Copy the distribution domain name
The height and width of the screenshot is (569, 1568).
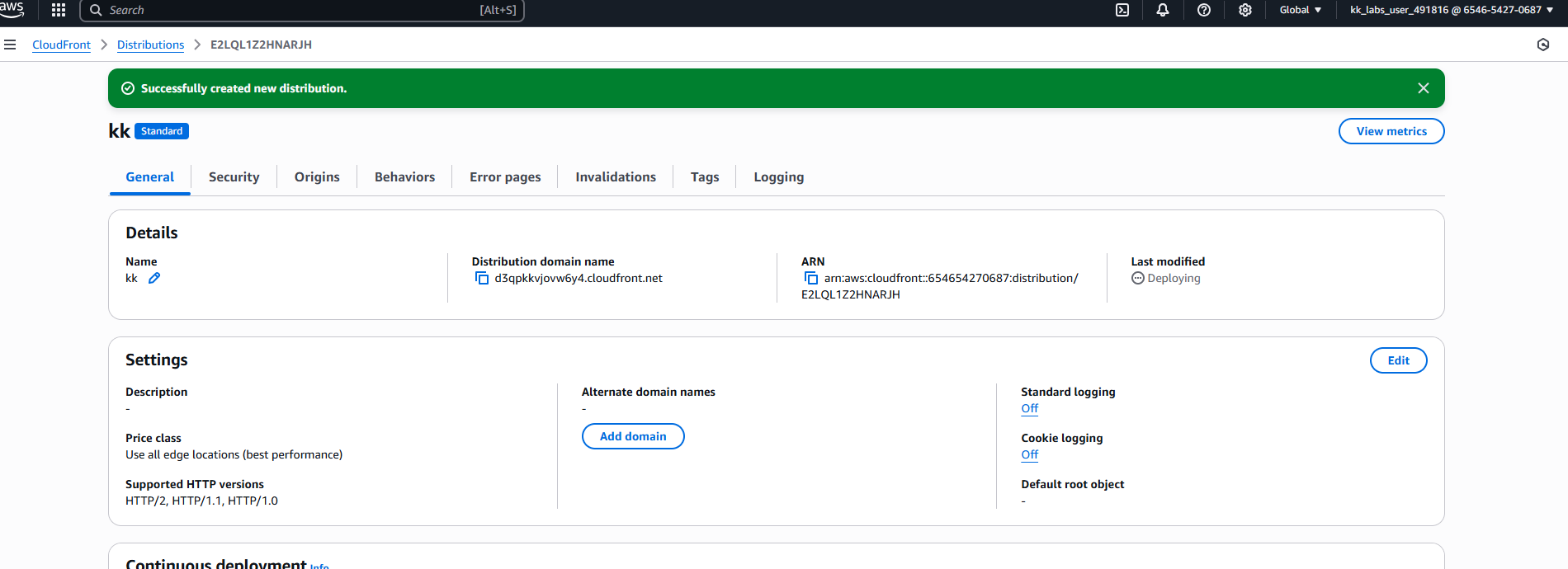coord(482,278)
